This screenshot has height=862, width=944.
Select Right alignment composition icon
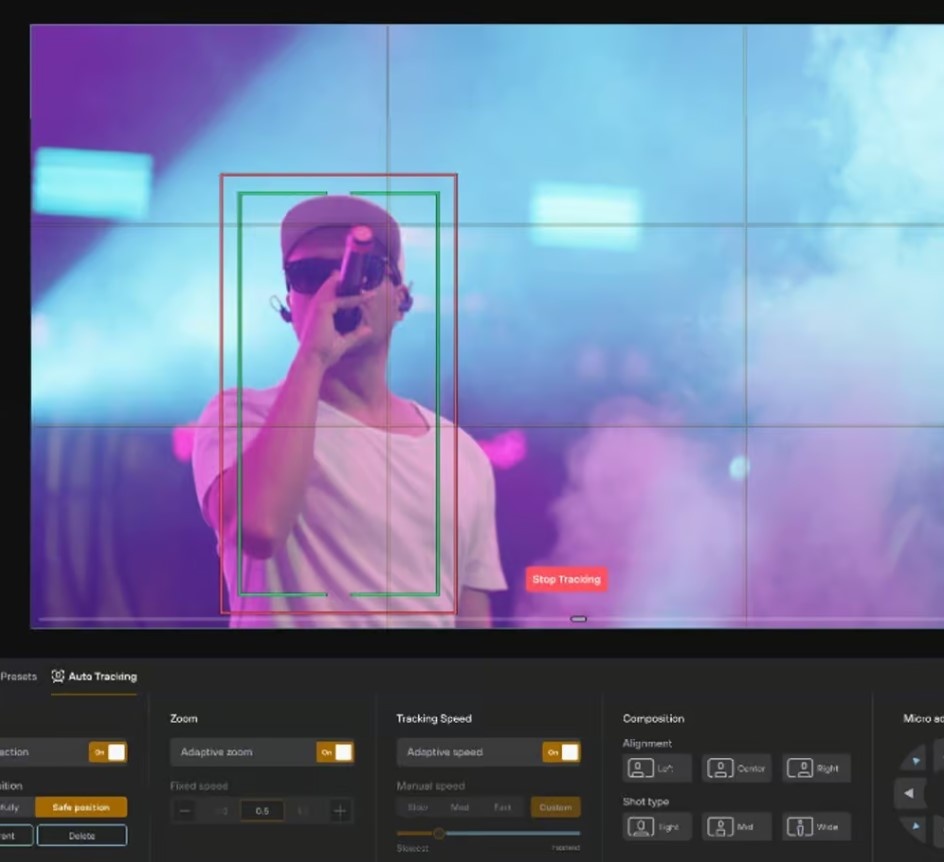[816, 768]
